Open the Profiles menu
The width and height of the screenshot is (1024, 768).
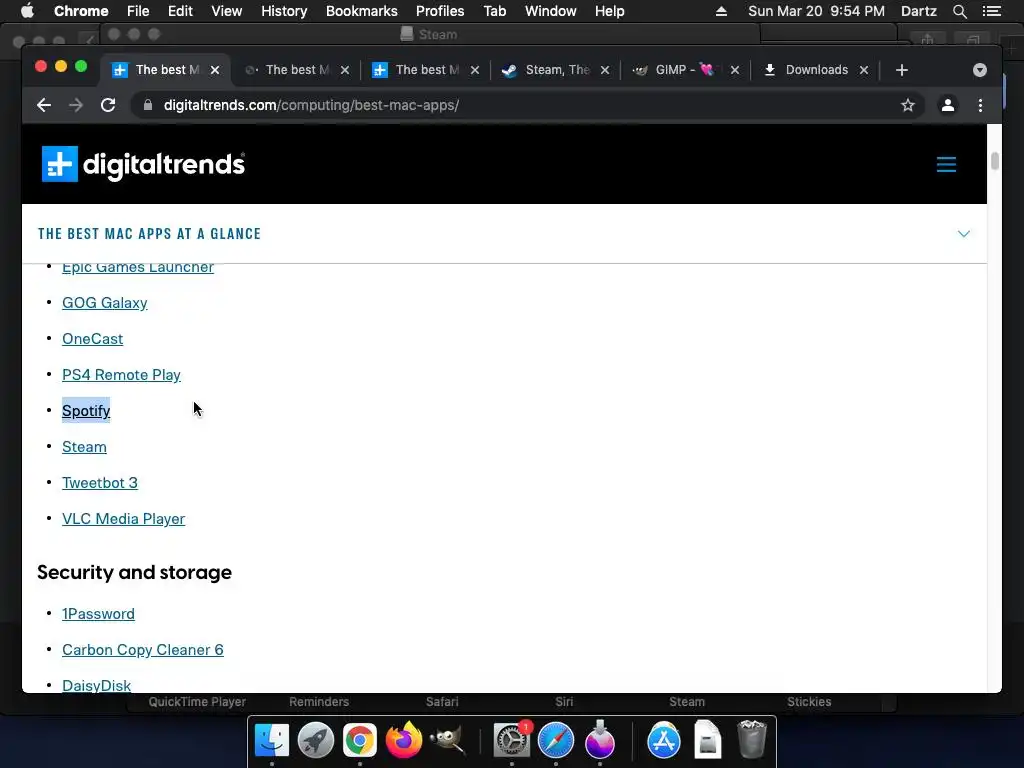(440, 11)
